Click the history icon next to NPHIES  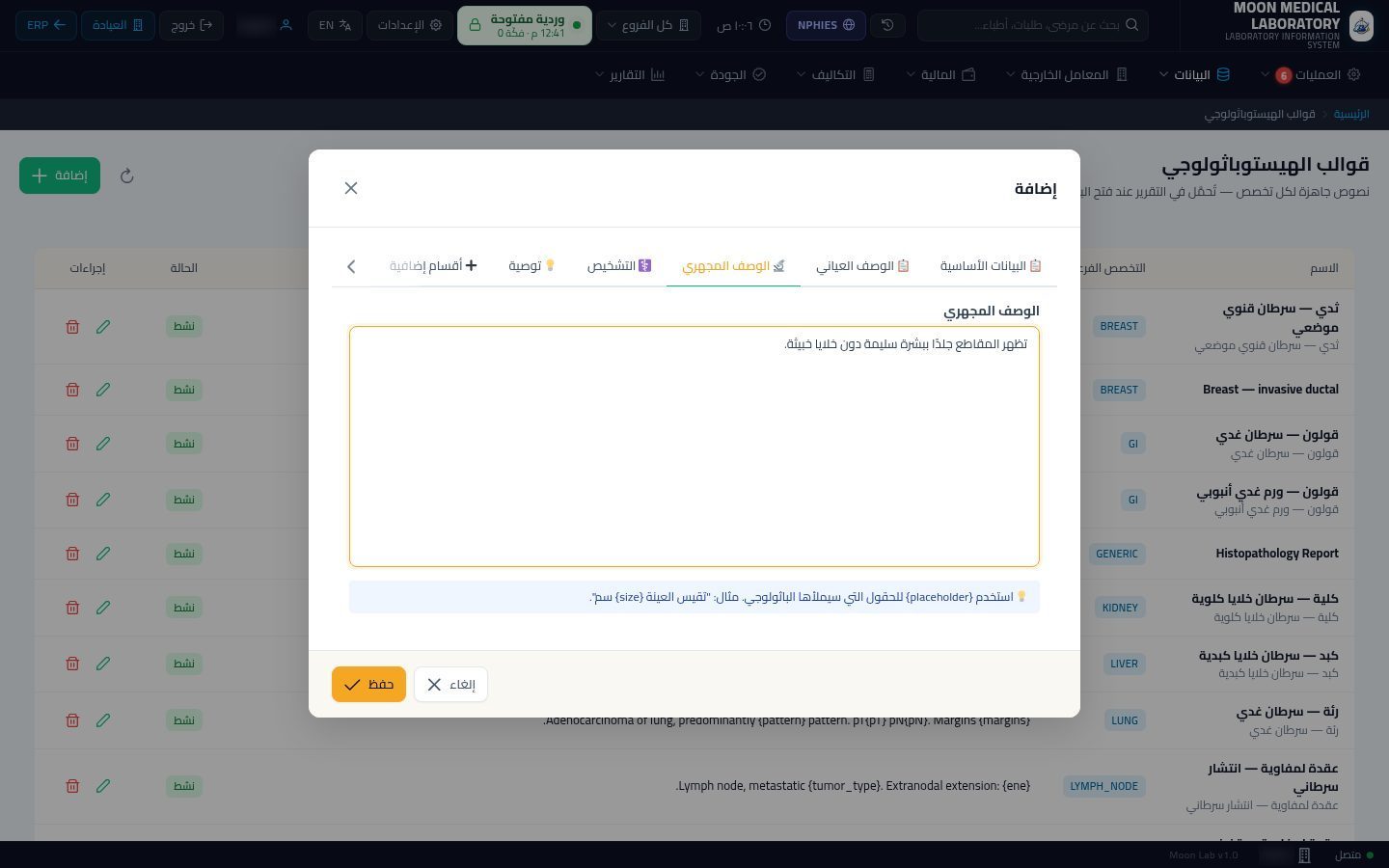(x=888, y=25)
